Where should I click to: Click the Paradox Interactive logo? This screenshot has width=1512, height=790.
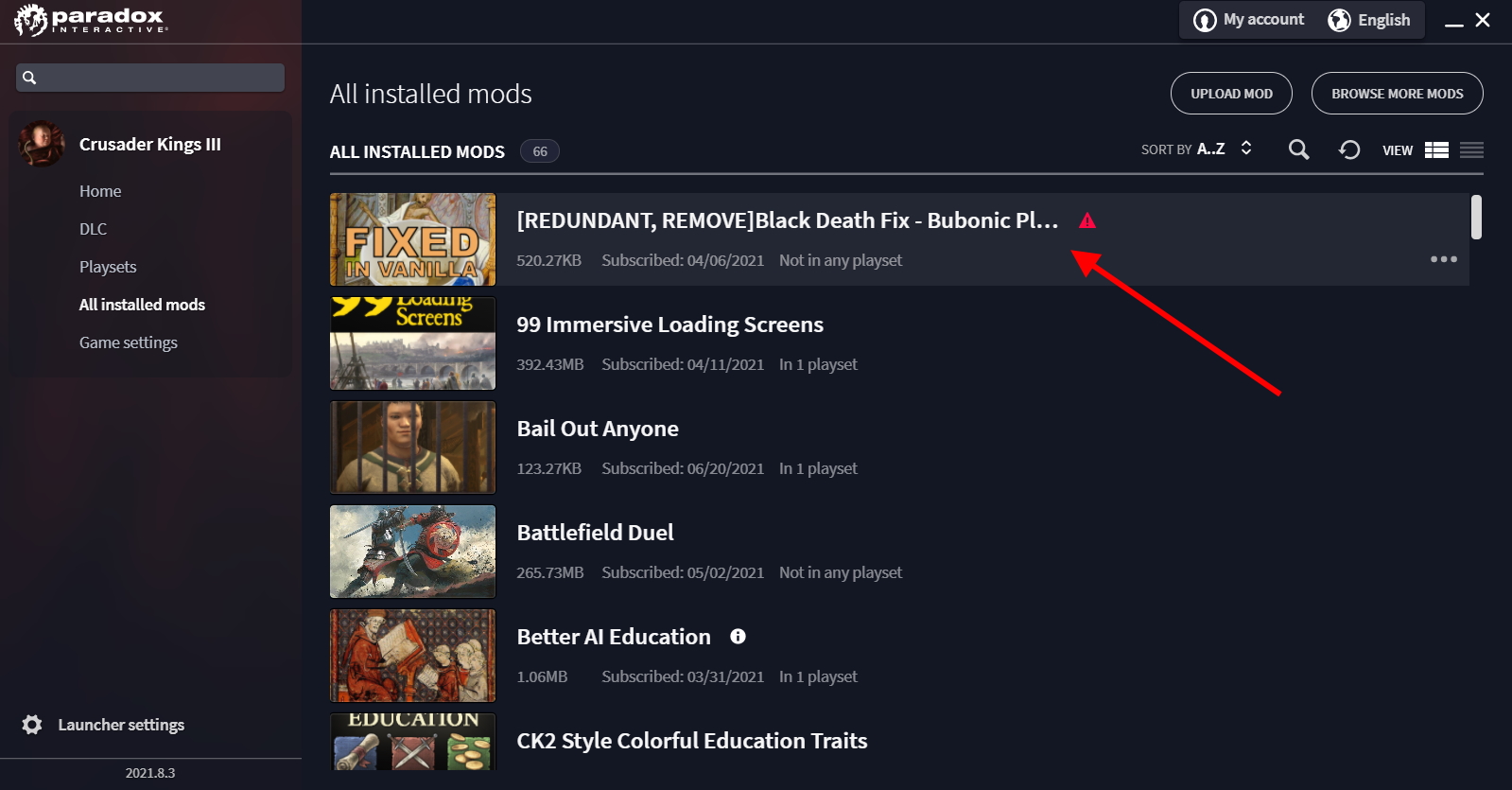pos(92,20)
